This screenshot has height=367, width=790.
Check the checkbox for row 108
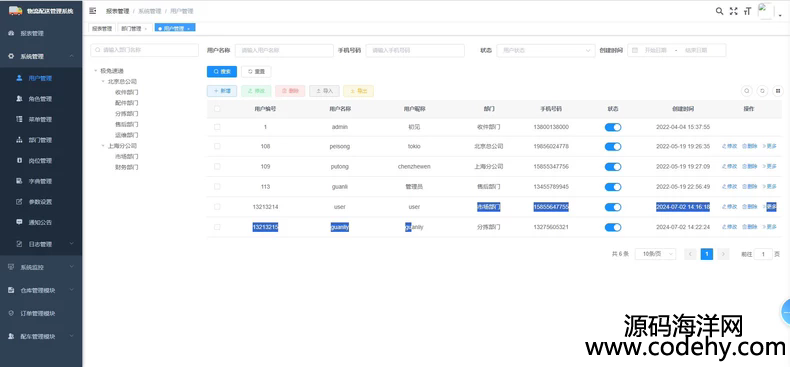[x=217, y=146]
